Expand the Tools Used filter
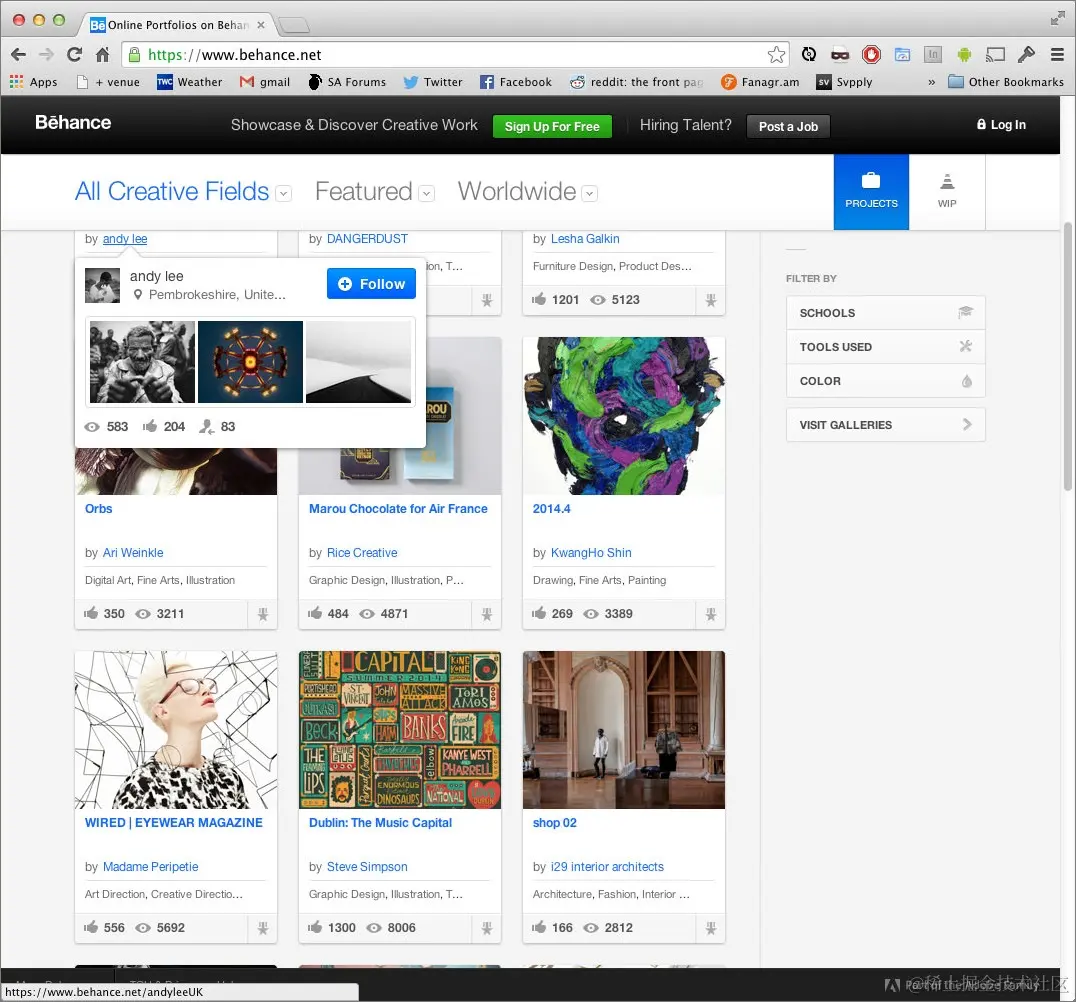 coord(885,347)
